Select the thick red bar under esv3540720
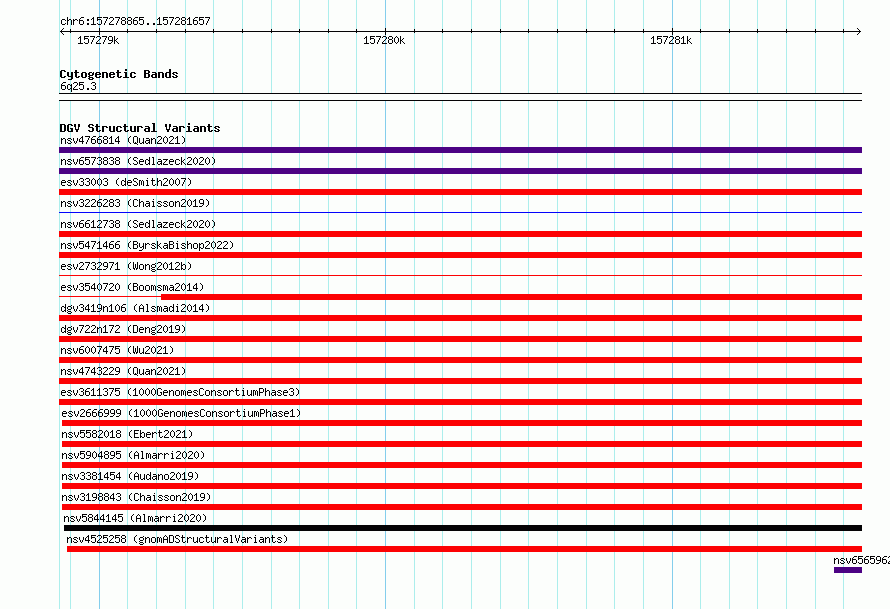The width and height of the screenshot is (890, 609). (511, 297)
